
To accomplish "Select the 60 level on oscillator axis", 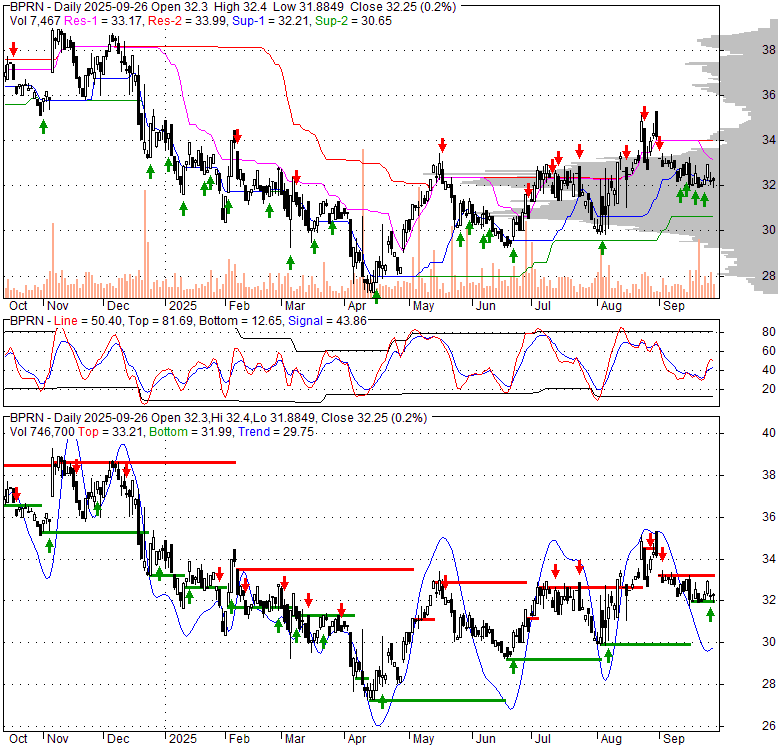I will coord(769,351).
